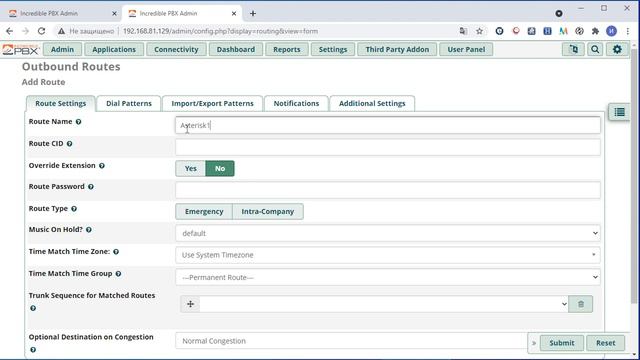Open the browser extensions puzzle icon

tap(596, 31)
